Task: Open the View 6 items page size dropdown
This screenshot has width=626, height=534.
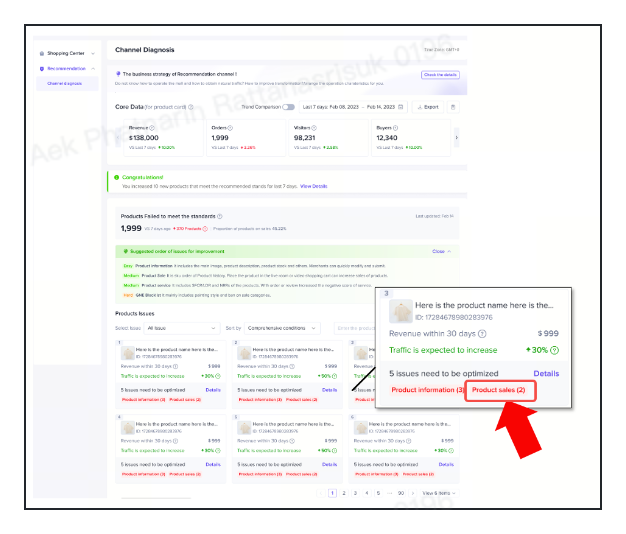Action: click(439, 493)
